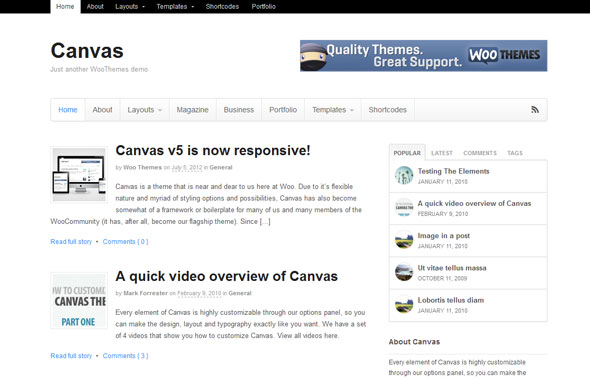Click the Ut vitae tellus massa thumbnail
This screenshot has width=590, height=379.
pyautogui.click(x=404, y=272)
